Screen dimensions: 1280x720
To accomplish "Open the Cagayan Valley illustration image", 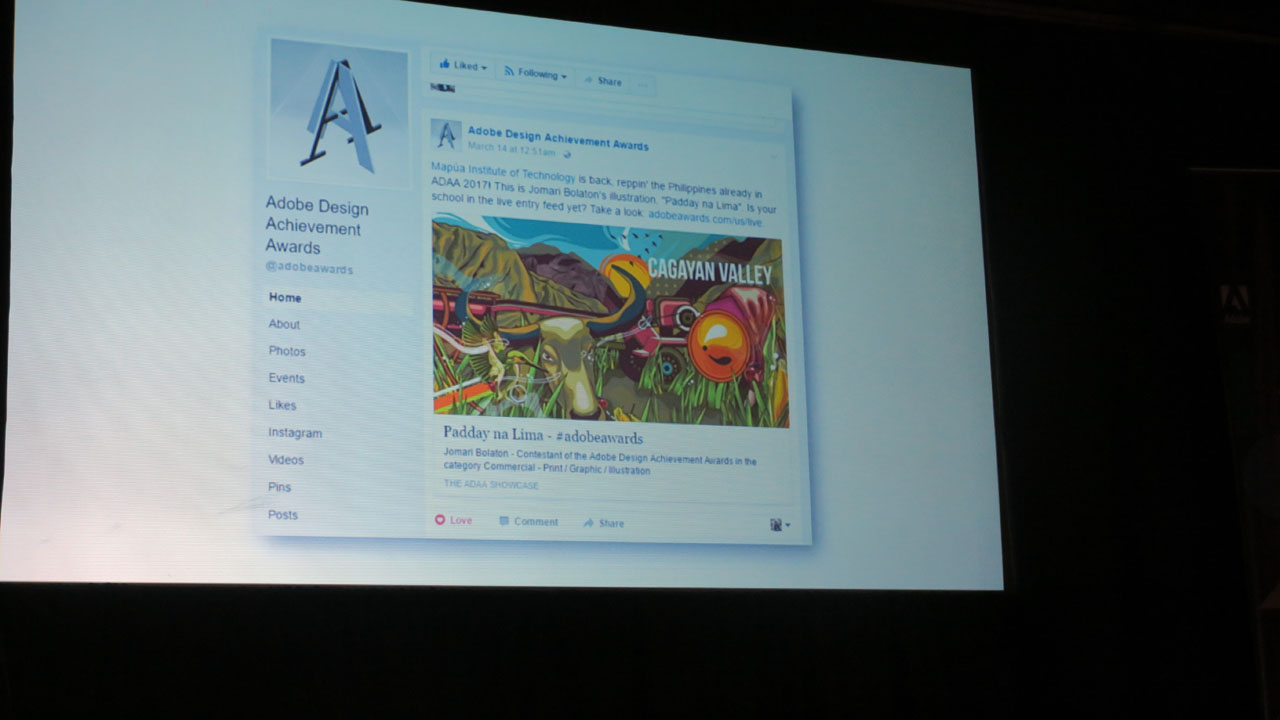I will 610,320.
